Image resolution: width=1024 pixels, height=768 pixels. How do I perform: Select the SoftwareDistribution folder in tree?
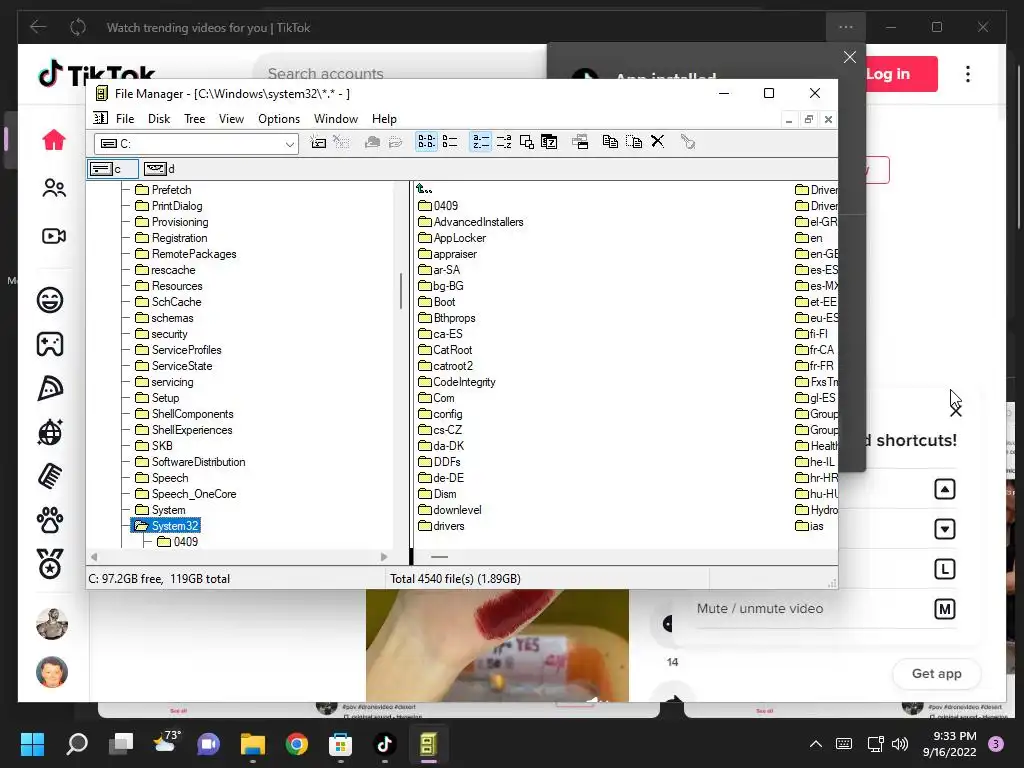pos(190,462)
